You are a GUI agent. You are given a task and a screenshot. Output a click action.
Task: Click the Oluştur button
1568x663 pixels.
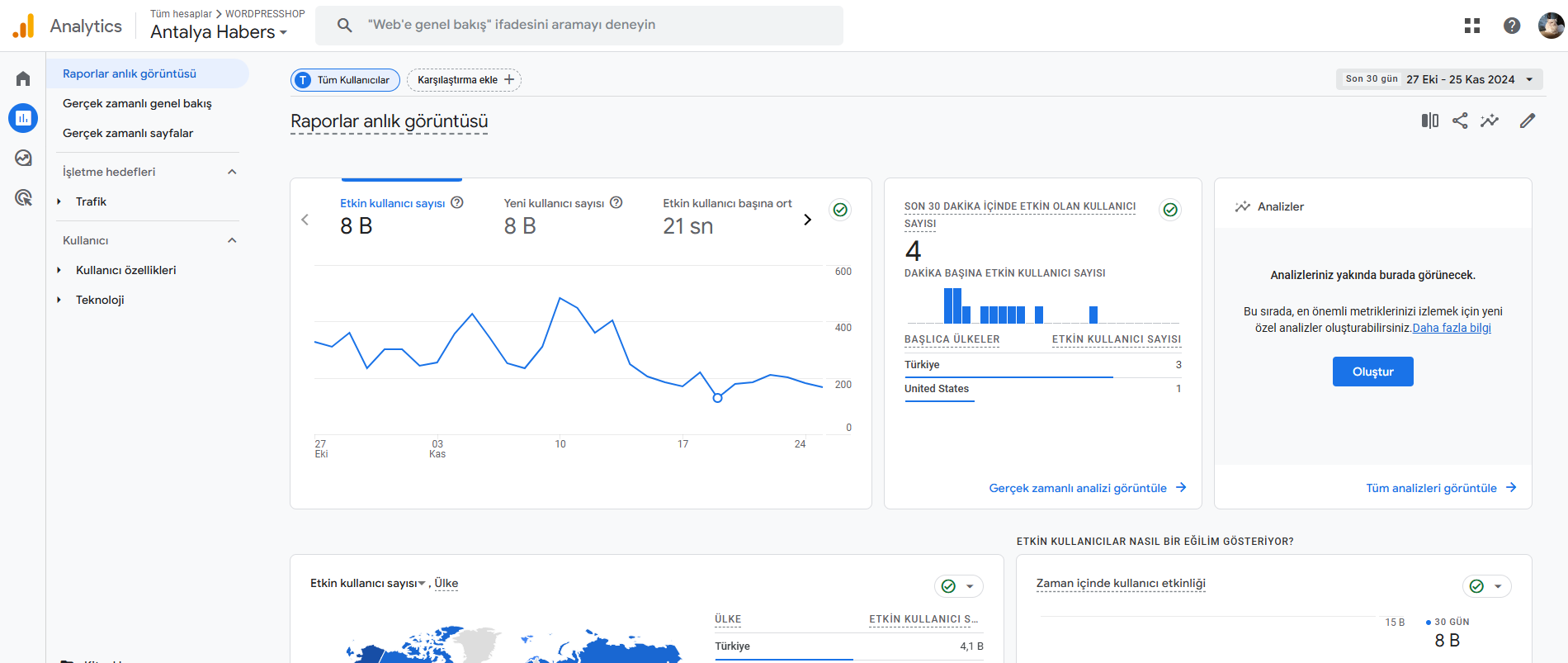[x=1372, y=372]
